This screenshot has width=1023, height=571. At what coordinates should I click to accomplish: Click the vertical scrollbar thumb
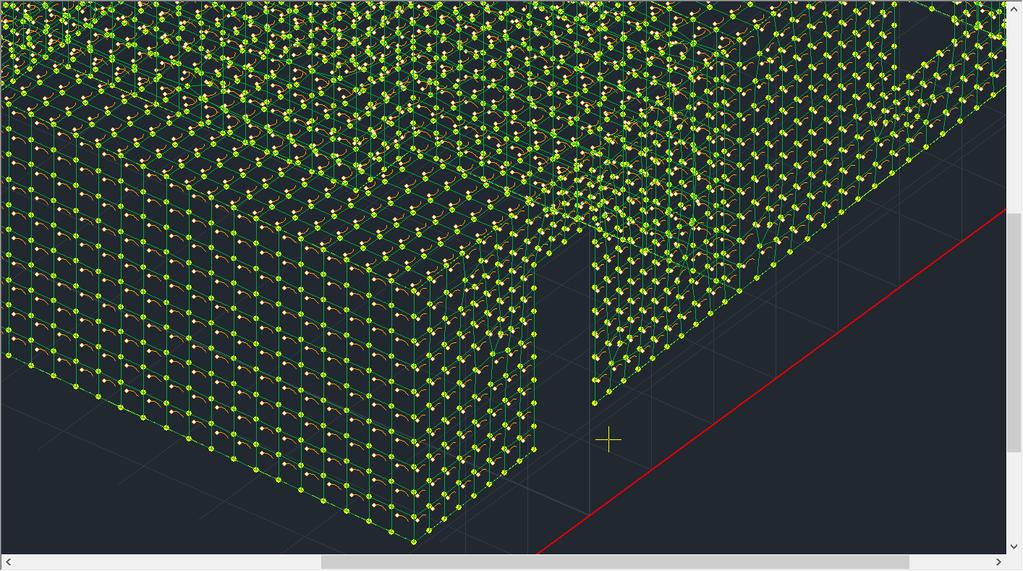click(x=1014, y=332)
